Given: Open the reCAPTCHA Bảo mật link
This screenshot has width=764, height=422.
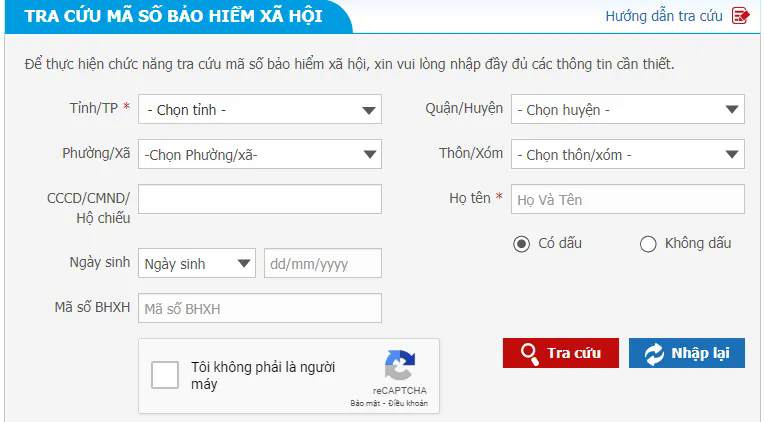Looking at the screenshot, I should 364,403.
